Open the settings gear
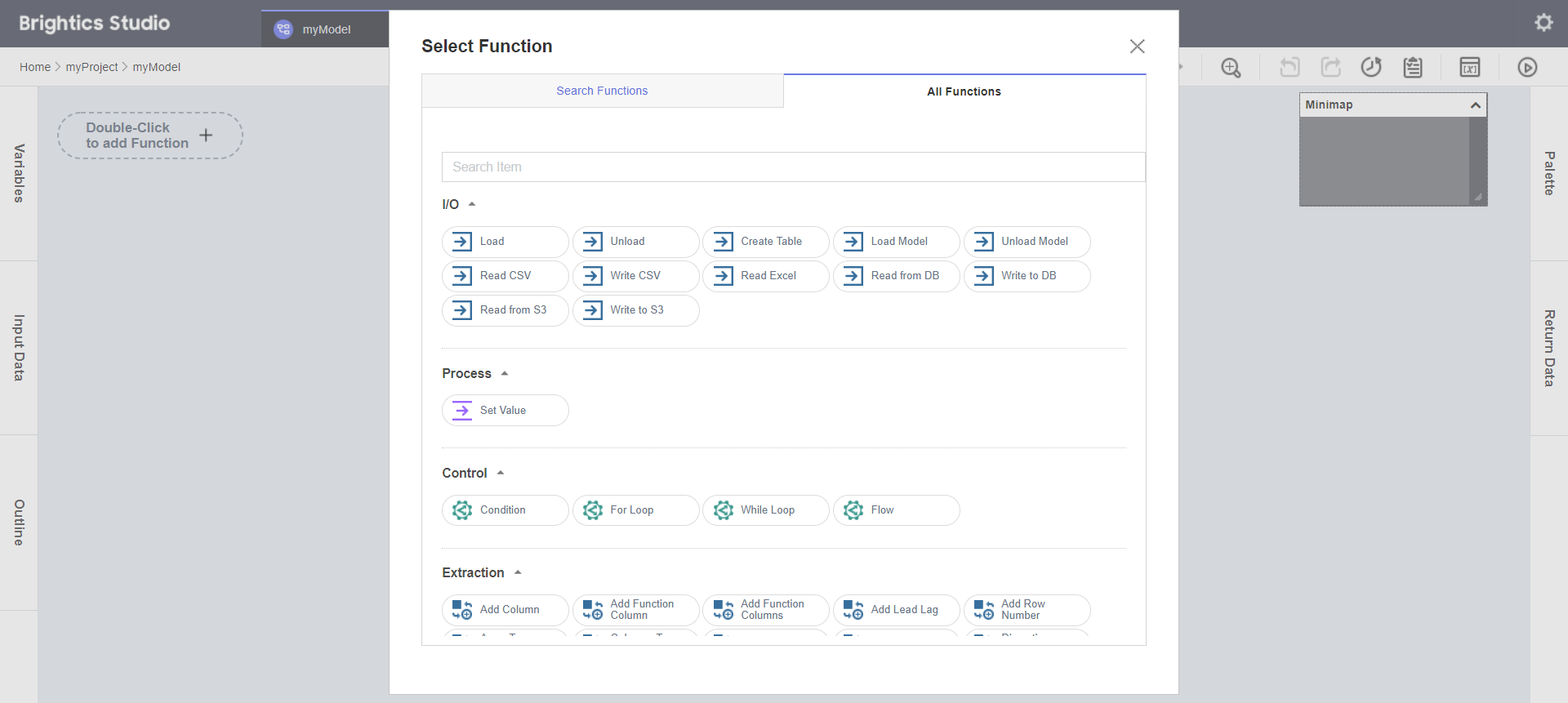Screen dimensions: 1568x703 coord(1543,23)
